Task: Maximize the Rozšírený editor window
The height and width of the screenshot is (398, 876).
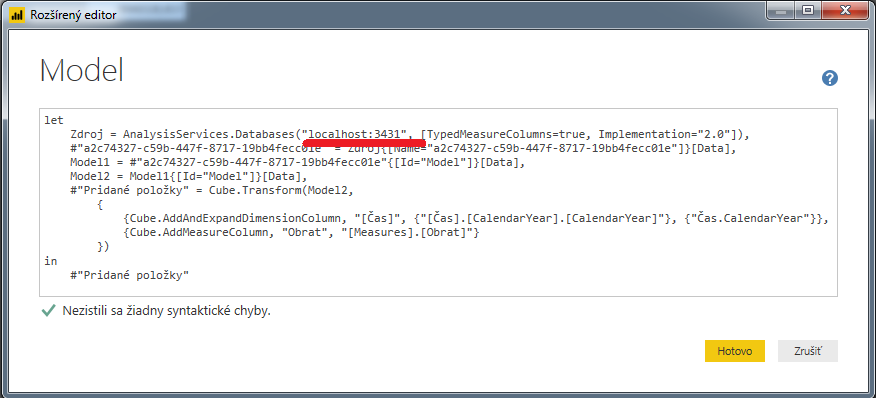Action: 807,11
